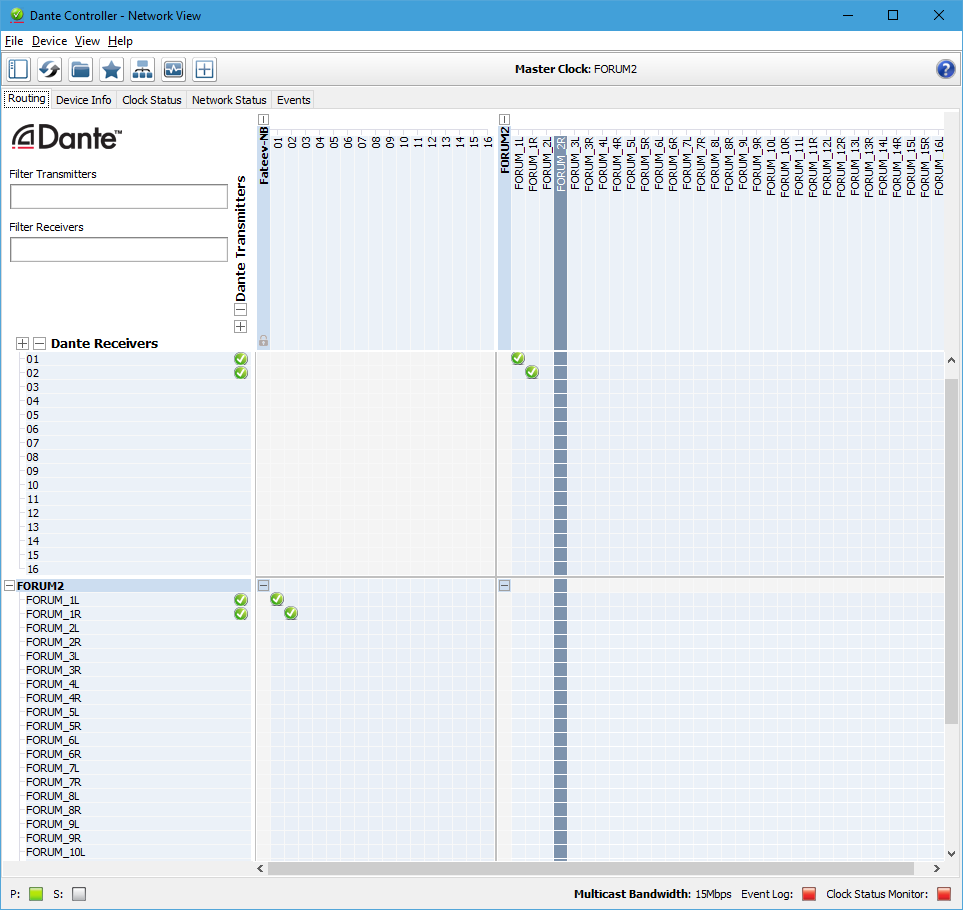Open the load preset folder icon

pyautogui.click(x=80, y=69)
